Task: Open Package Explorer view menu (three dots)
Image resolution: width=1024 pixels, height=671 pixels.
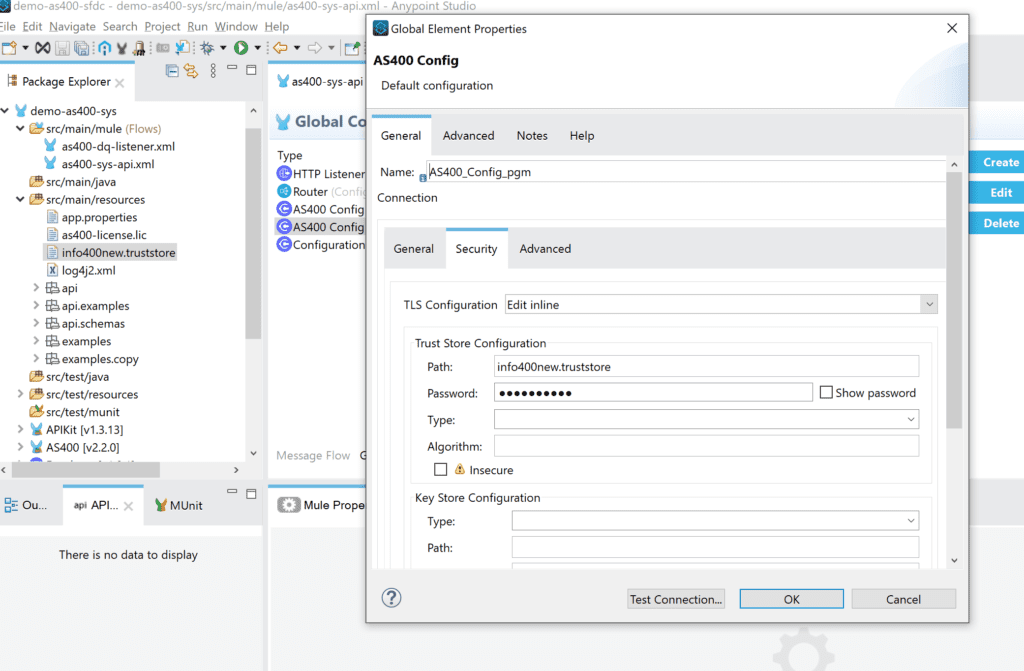Action: pos(213,71)
